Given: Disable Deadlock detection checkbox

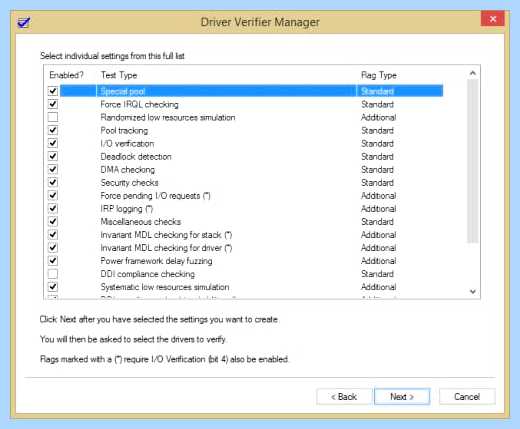Looking at the screenshot, I should (x=53, y=156).
